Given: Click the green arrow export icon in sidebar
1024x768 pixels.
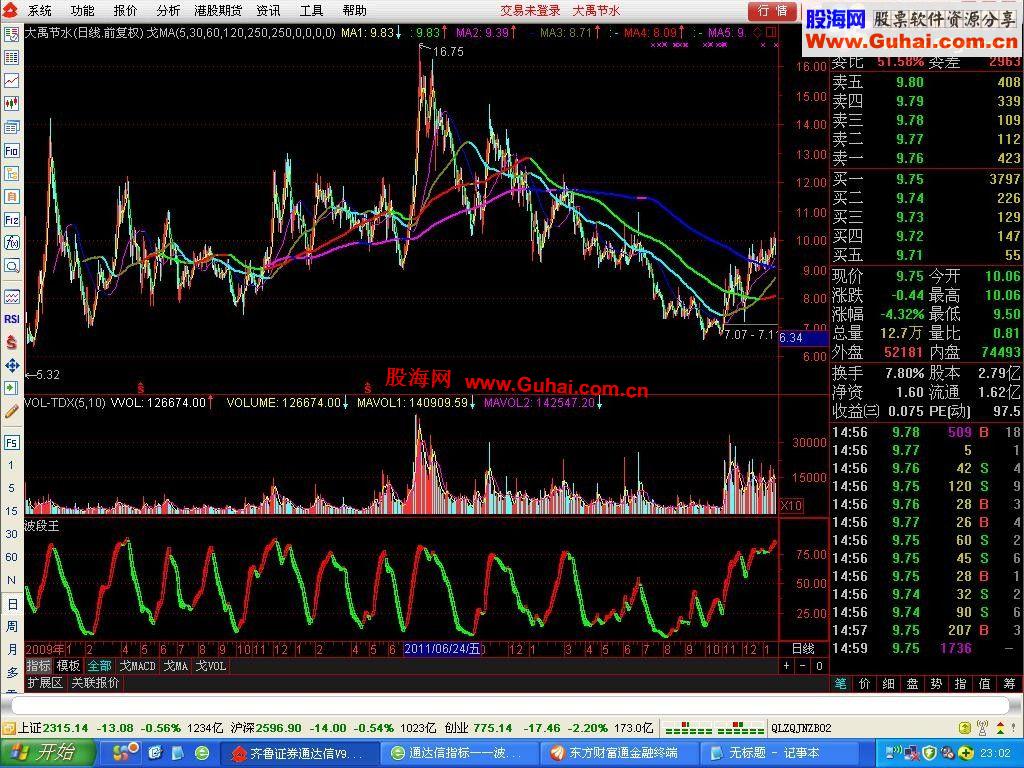Looking at the screenshot, I should coord(11,388).
